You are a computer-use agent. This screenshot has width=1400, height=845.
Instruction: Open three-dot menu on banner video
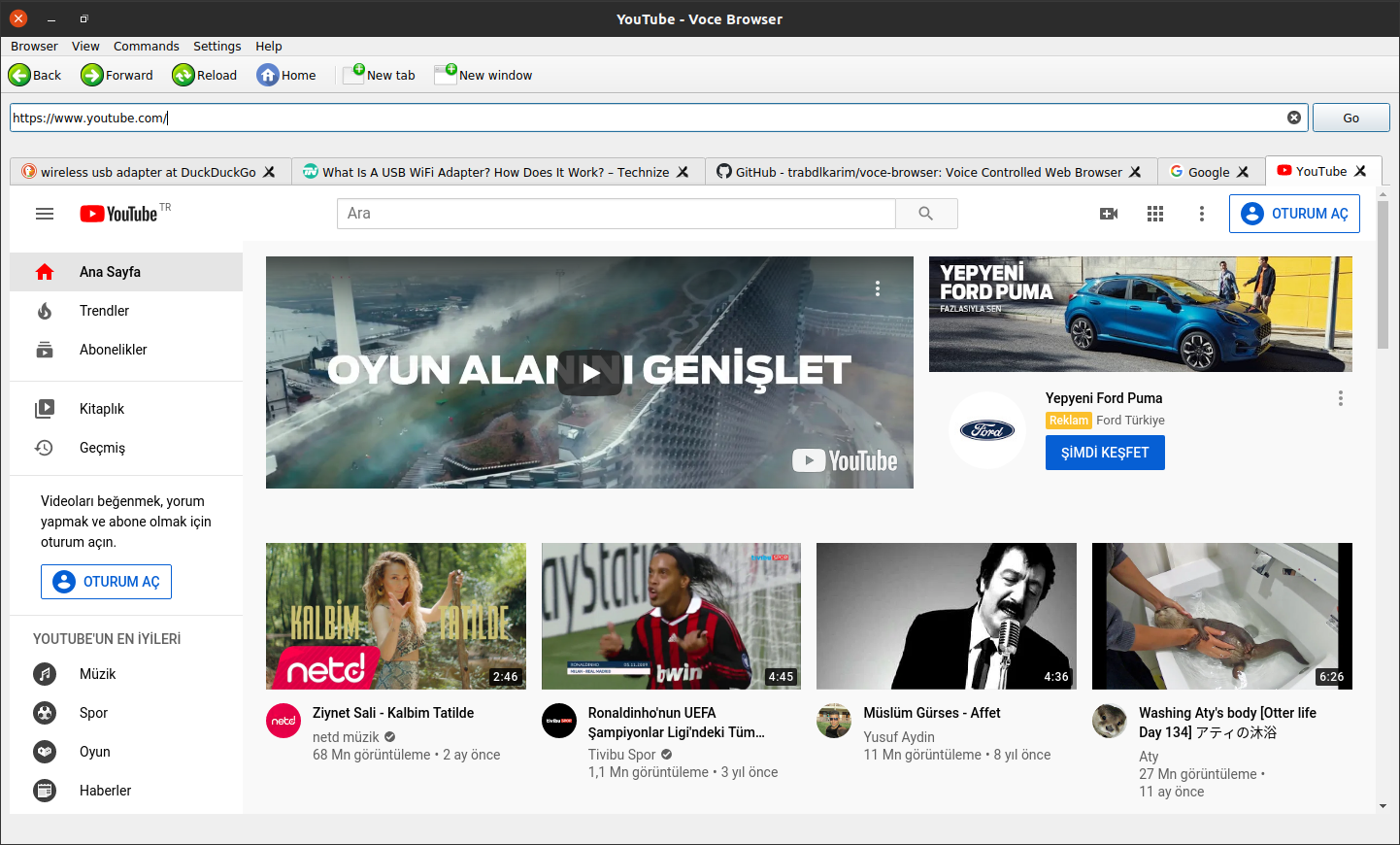(x=878, y=288)
